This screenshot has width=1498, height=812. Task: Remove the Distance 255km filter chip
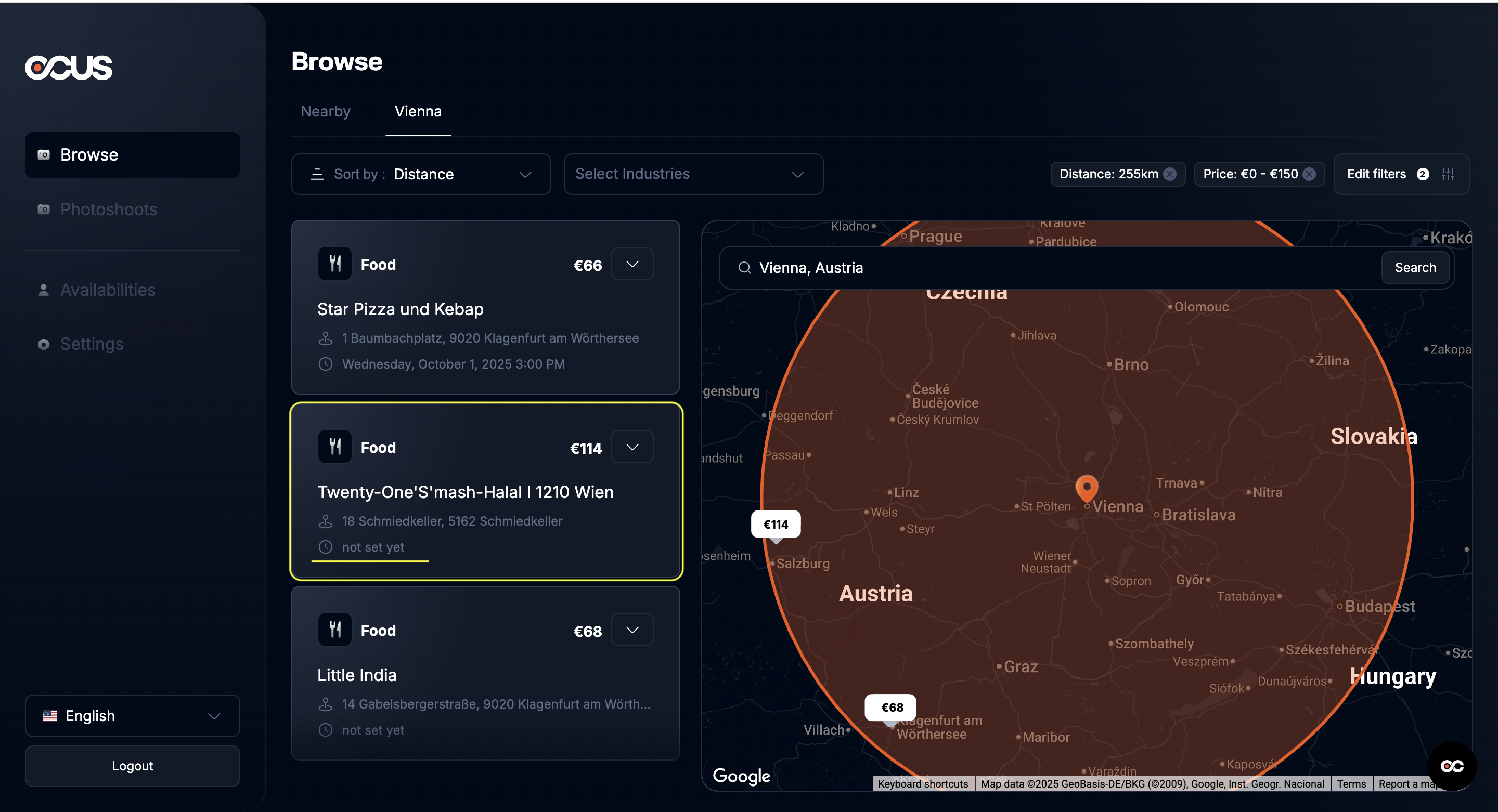pyautogui.click(x=1170, y=174)
